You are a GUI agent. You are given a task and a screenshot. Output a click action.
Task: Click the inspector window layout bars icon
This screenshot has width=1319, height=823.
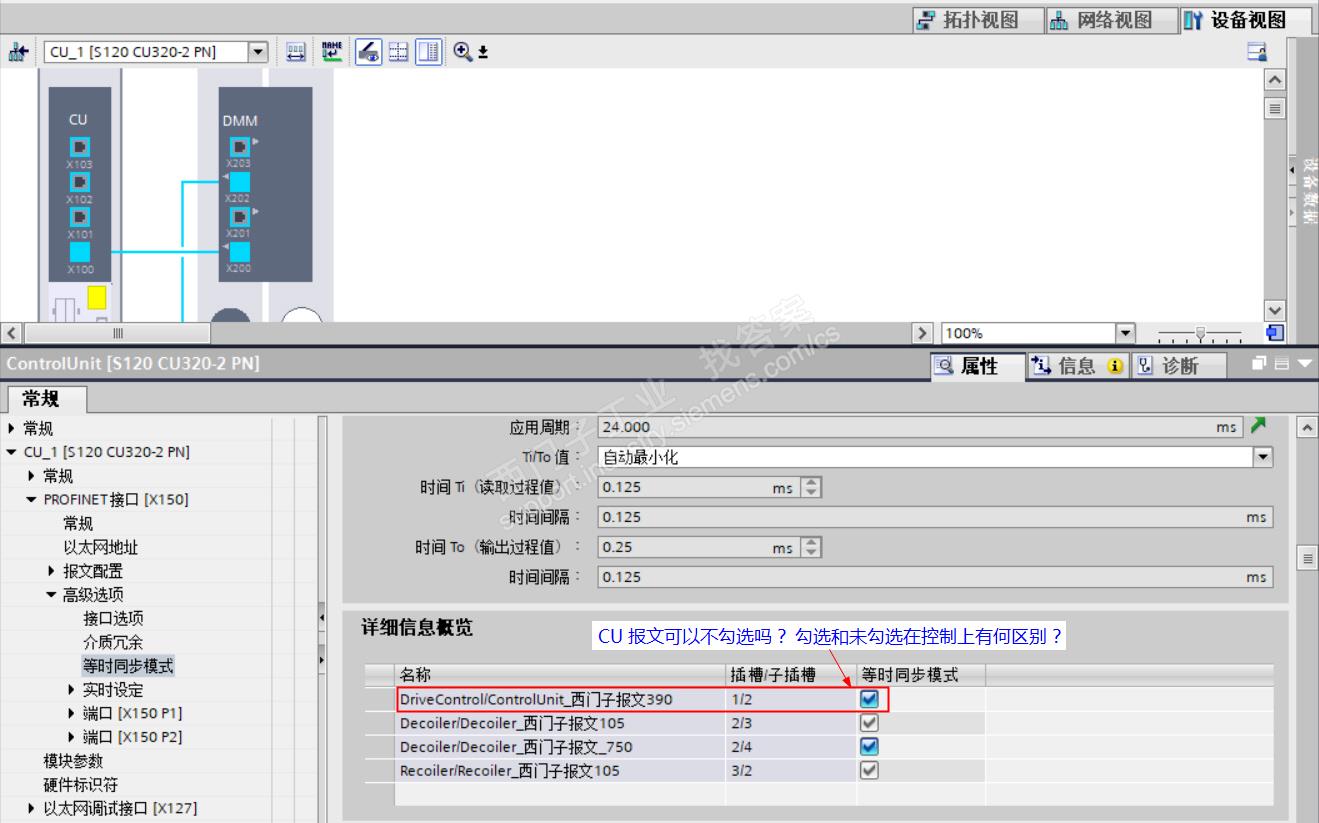(x=1283, y=365)
